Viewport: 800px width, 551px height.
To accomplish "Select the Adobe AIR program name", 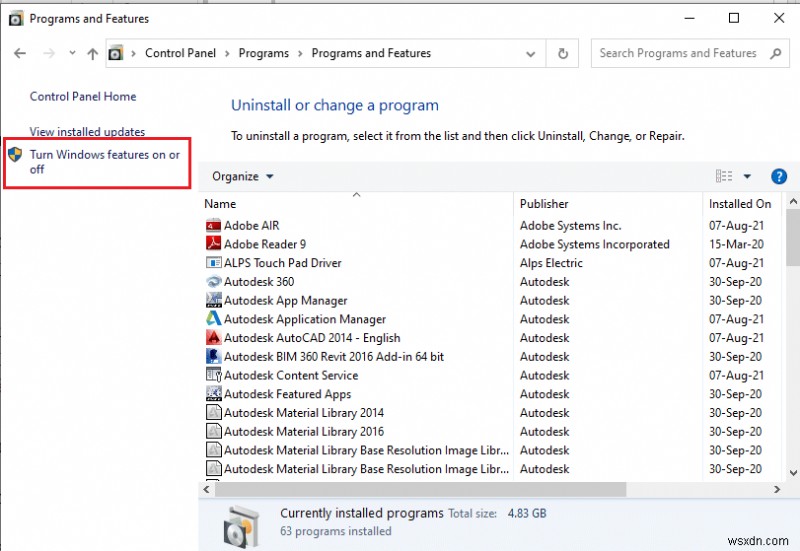I will 252,226.
